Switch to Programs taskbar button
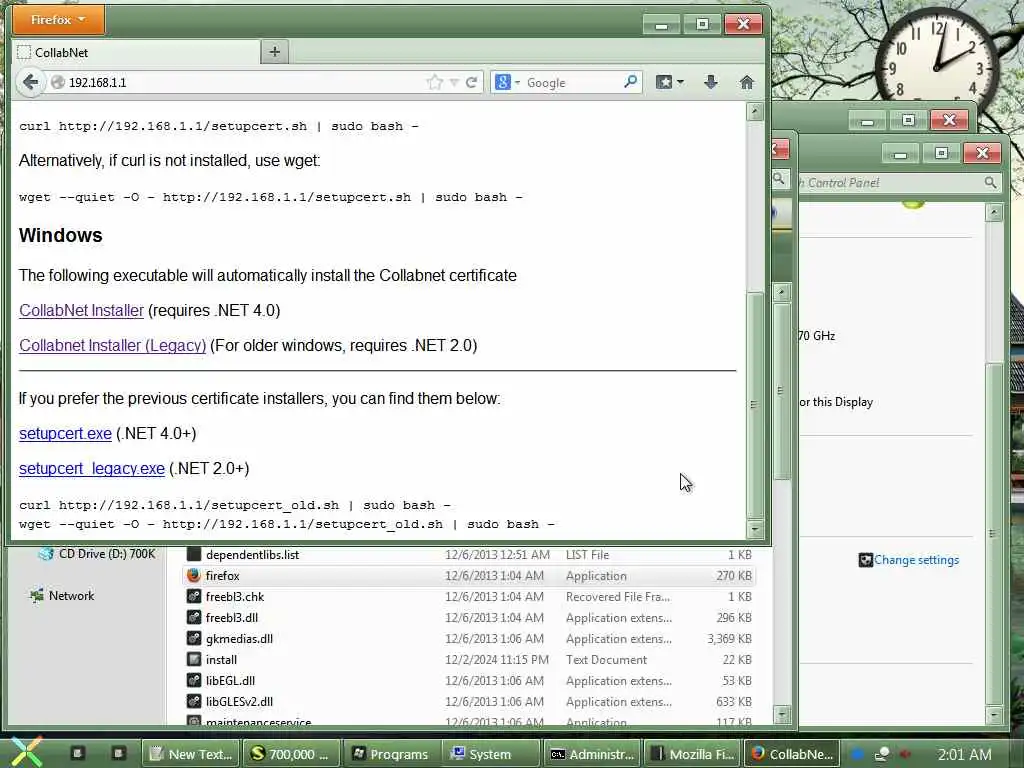Screen dimensions: 1024x768 click(x=391, y=754)
